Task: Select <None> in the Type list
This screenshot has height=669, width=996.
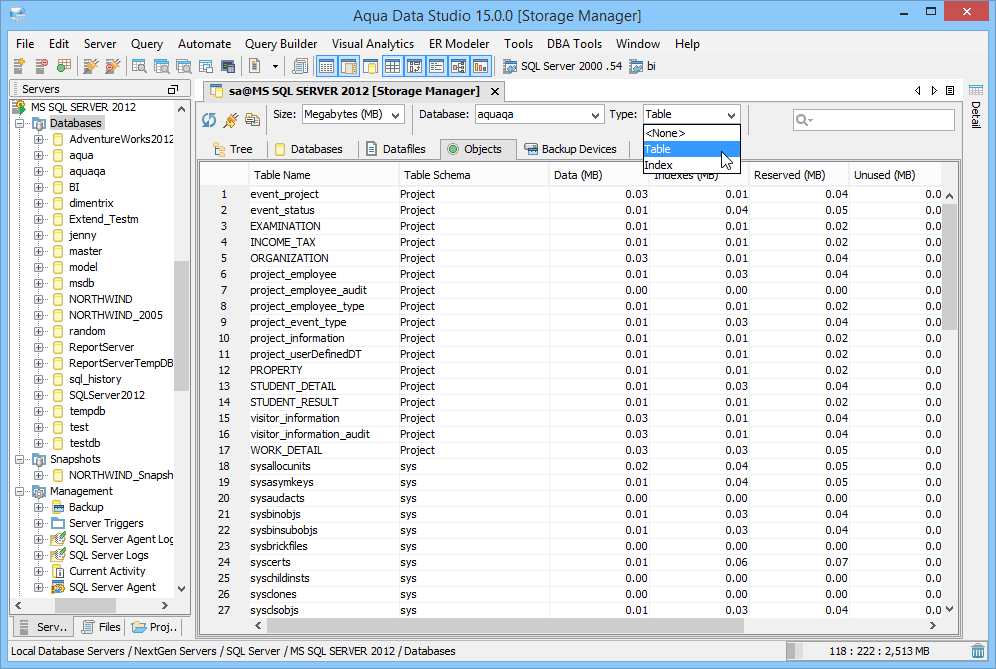Action: pyautogui.click(x=691, y=133)
